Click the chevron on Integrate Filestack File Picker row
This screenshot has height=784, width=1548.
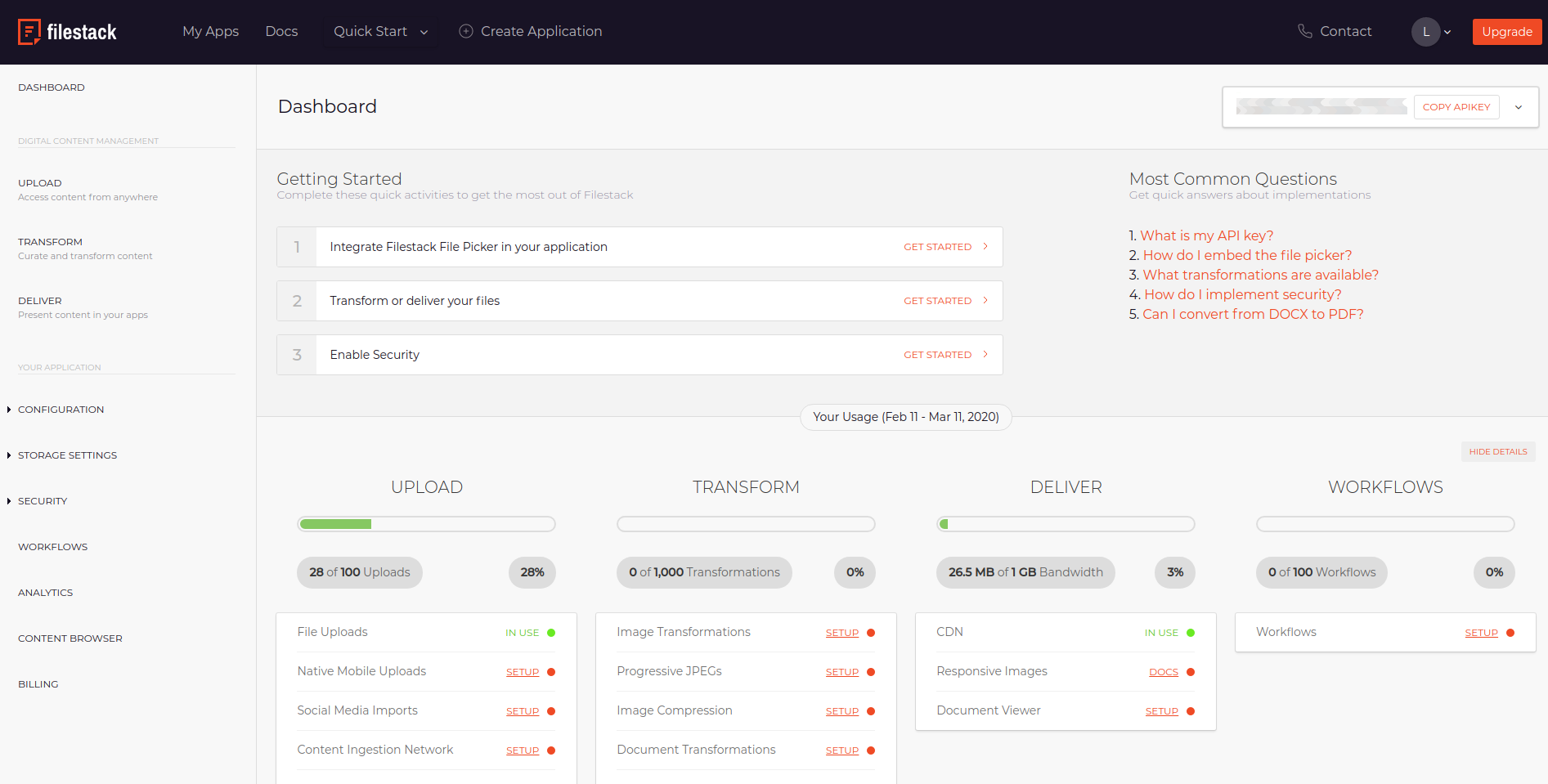[985, 246]
